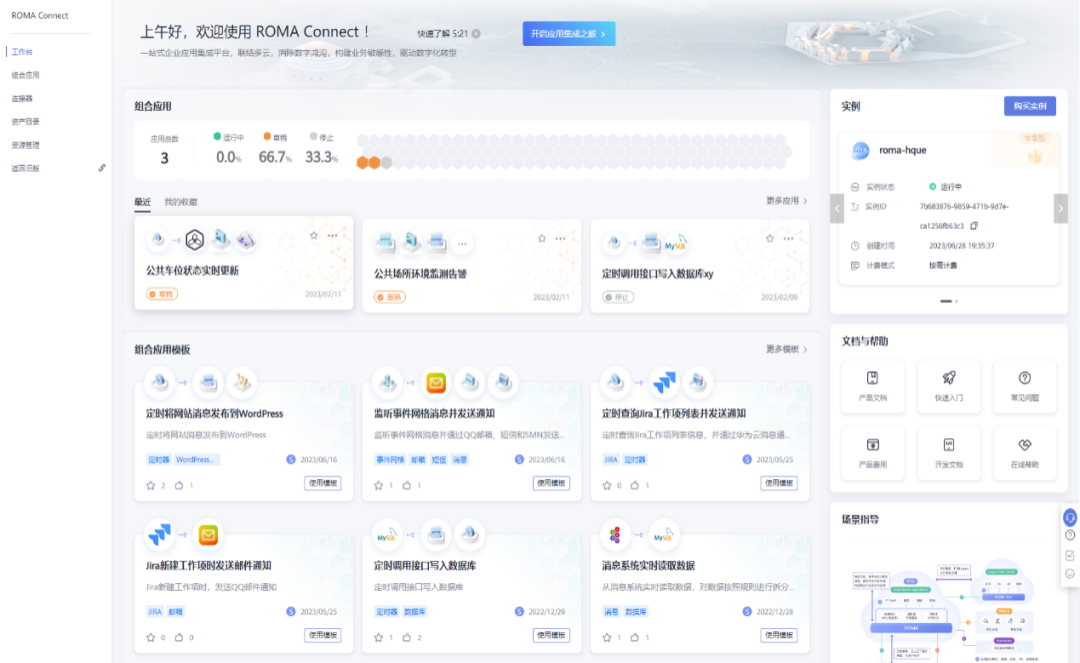Click Kafka-style dots icon on 消息系统实时读取数据 template
1080x663 pixels.
tap(615, 534)
